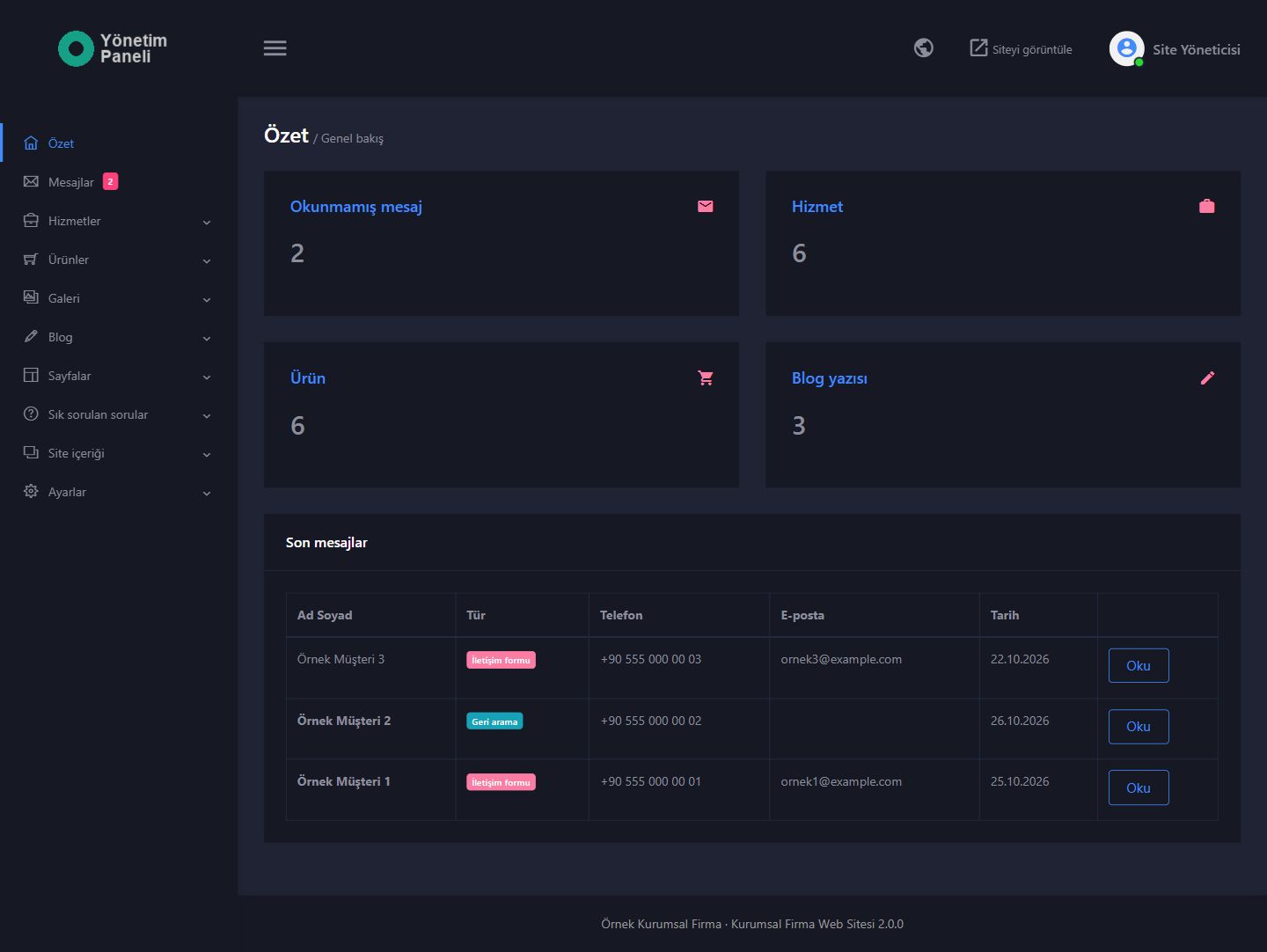Click the Mesajlar envelope icon in sidebar
The width and height of the screenshot is (1267, 952).
[x=31, y=181]
